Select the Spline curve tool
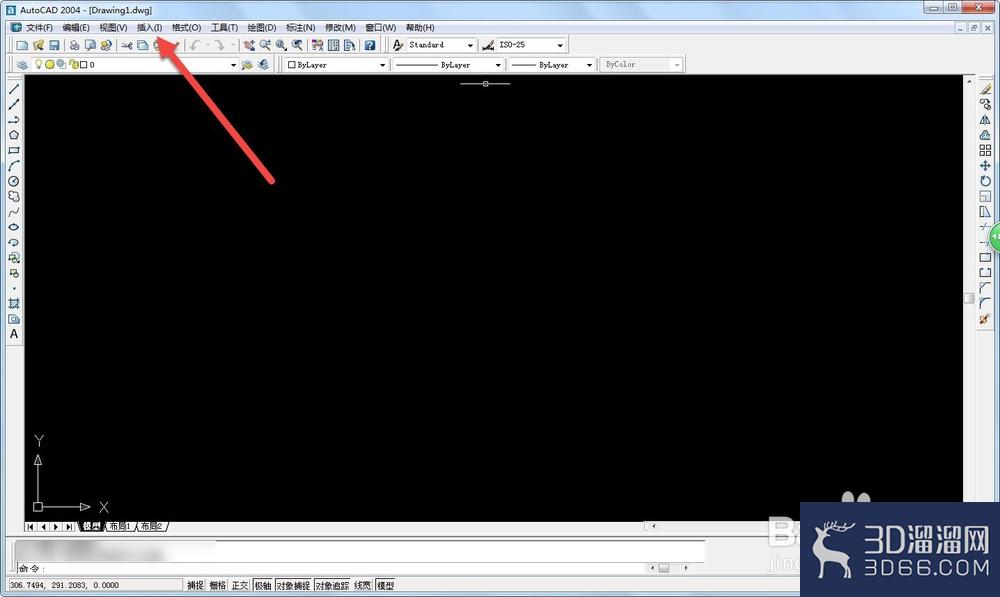The image size is (1000, 597). [13, 212]
